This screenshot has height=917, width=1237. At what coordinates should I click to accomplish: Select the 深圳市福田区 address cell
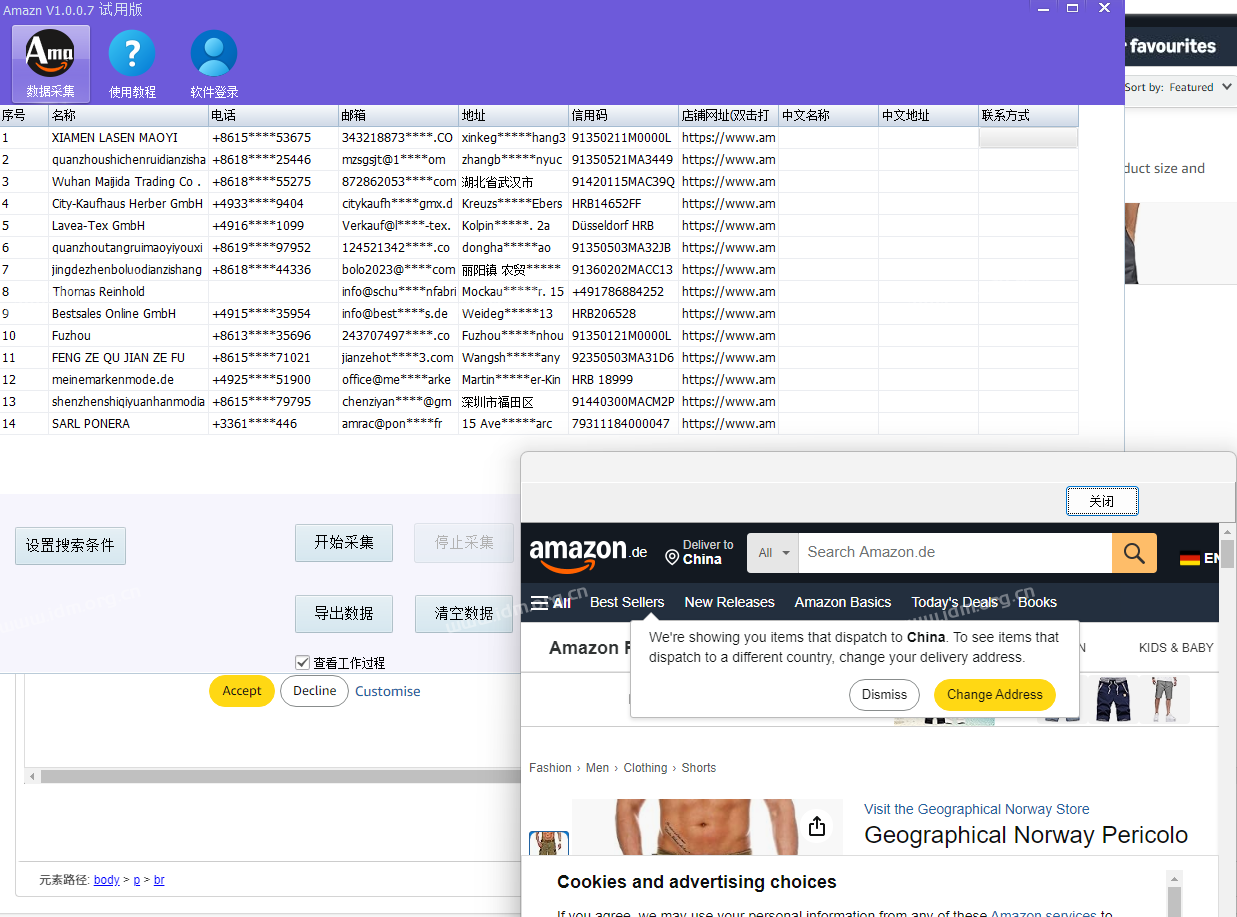(514, 401)
